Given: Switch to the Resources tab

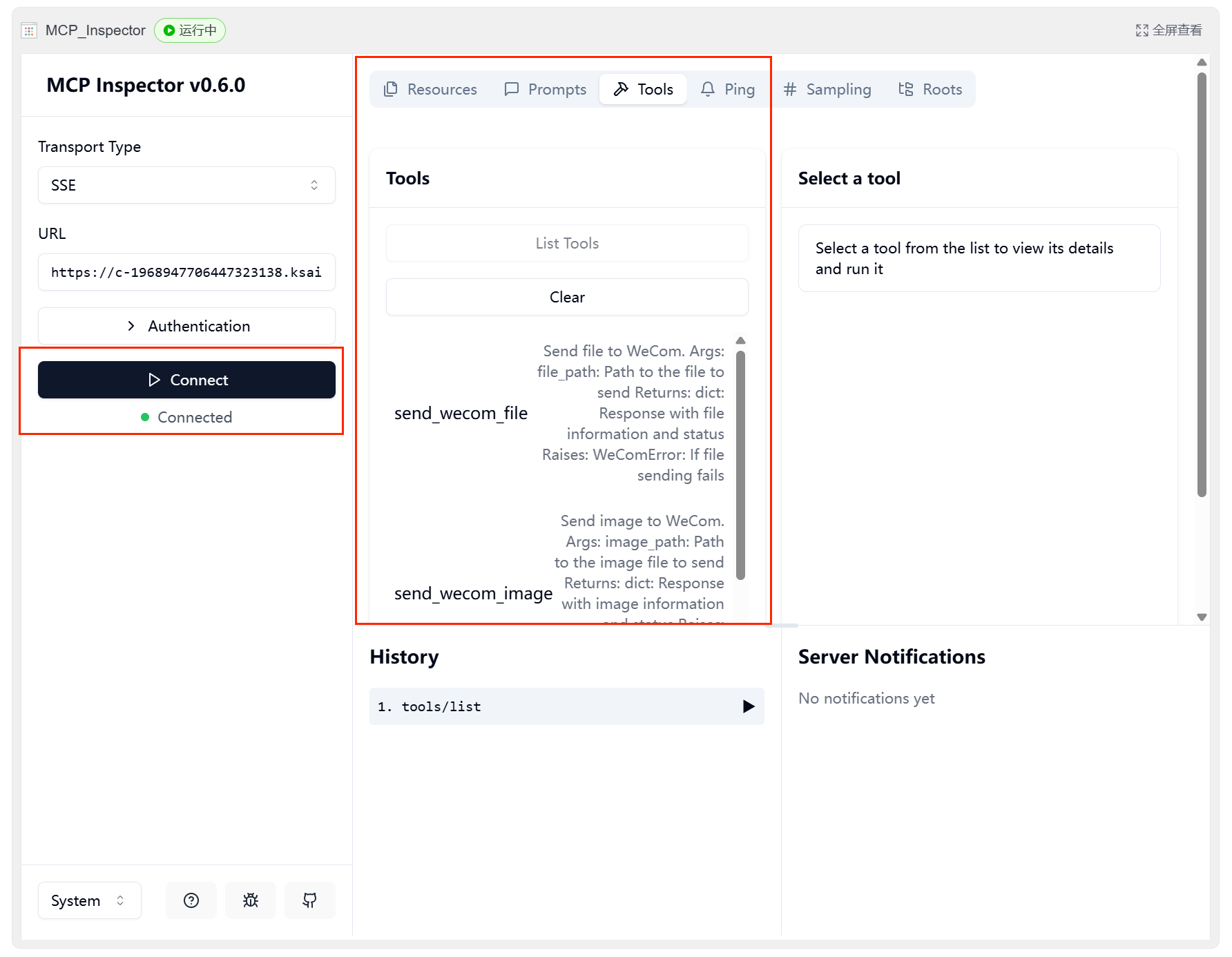Looking at the screenshot, I should 430,89.
